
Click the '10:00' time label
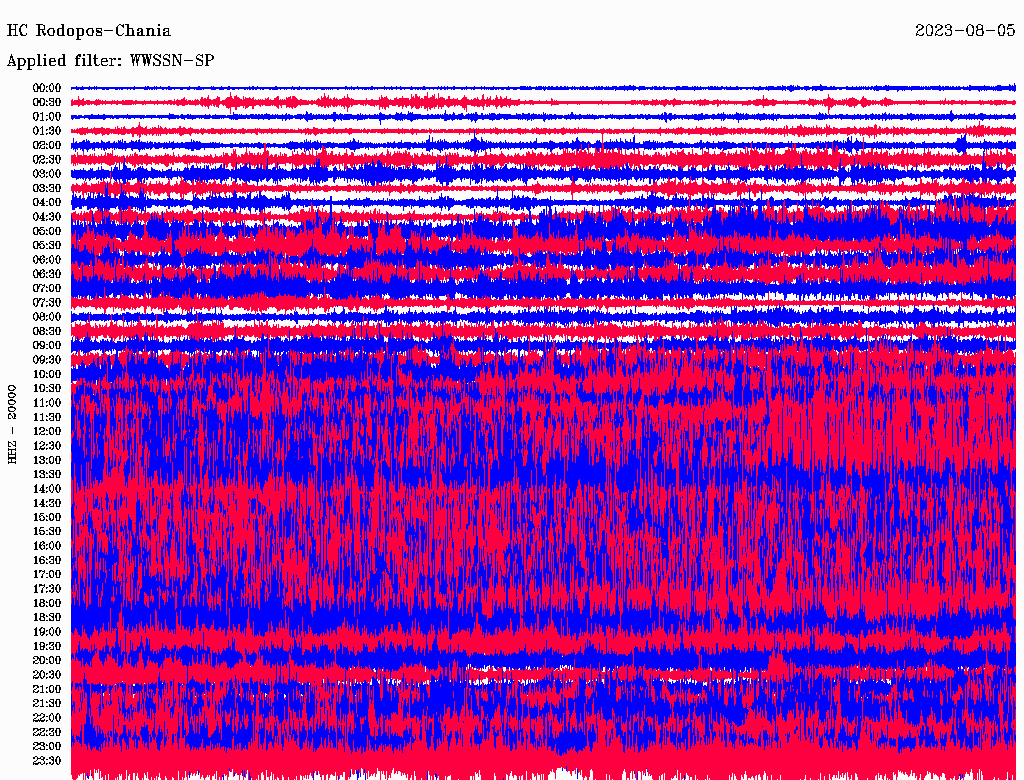tap(47, 374)
